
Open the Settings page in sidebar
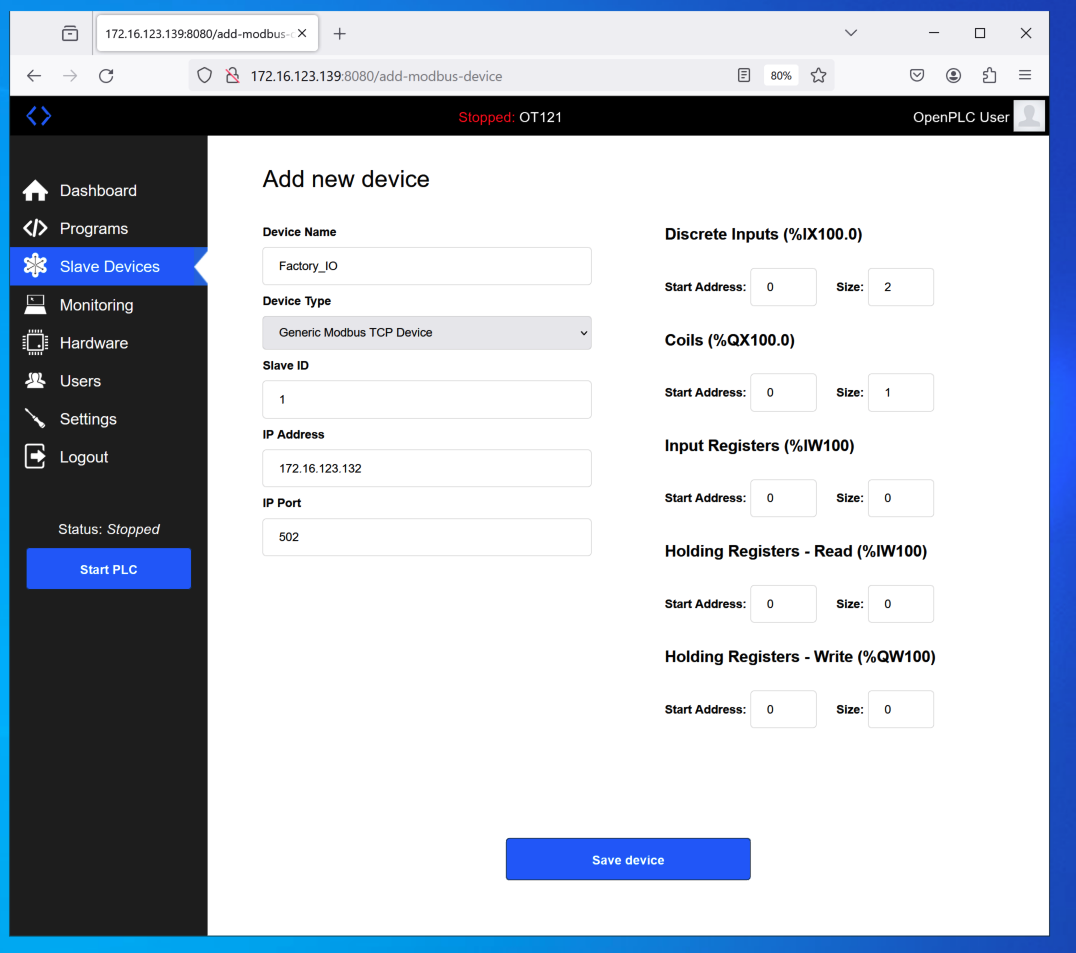[x=88, y=419]
